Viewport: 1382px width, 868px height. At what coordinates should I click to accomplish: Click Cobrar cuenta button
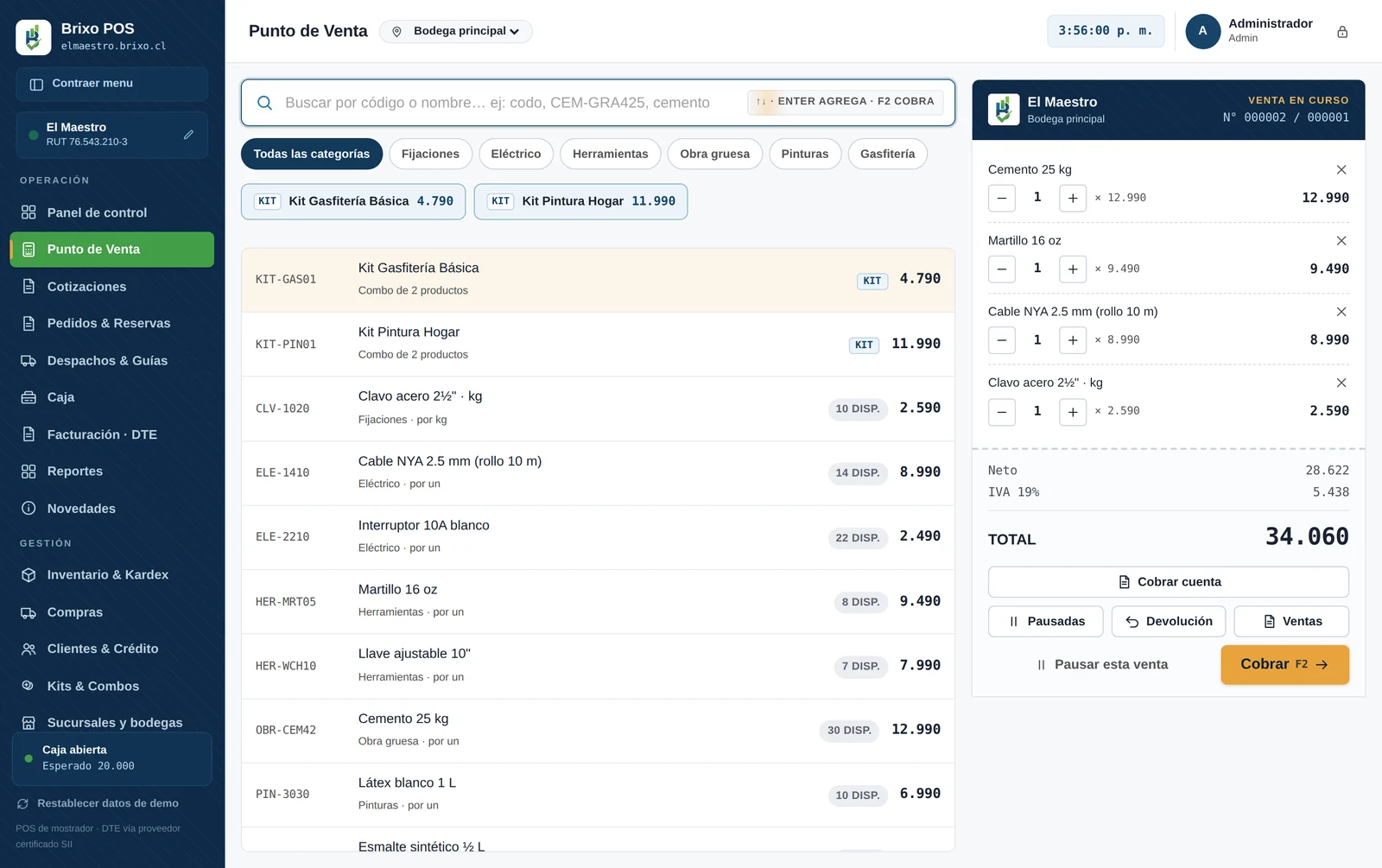point(1168,582)
